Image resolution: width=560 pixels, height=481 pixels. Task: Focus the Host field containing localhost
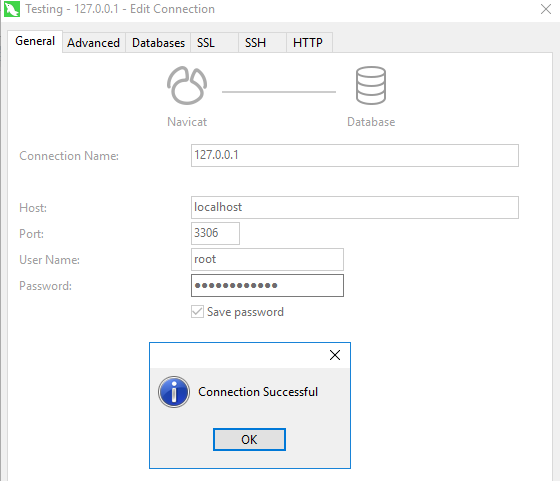coord(355,207)
